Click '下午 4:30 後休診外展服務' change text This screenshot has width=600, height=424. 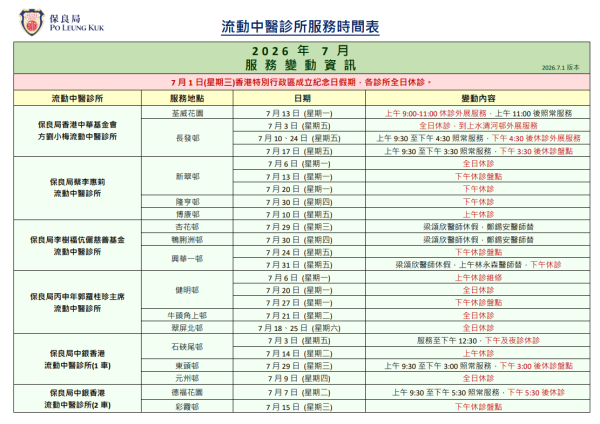coord(536,138)
